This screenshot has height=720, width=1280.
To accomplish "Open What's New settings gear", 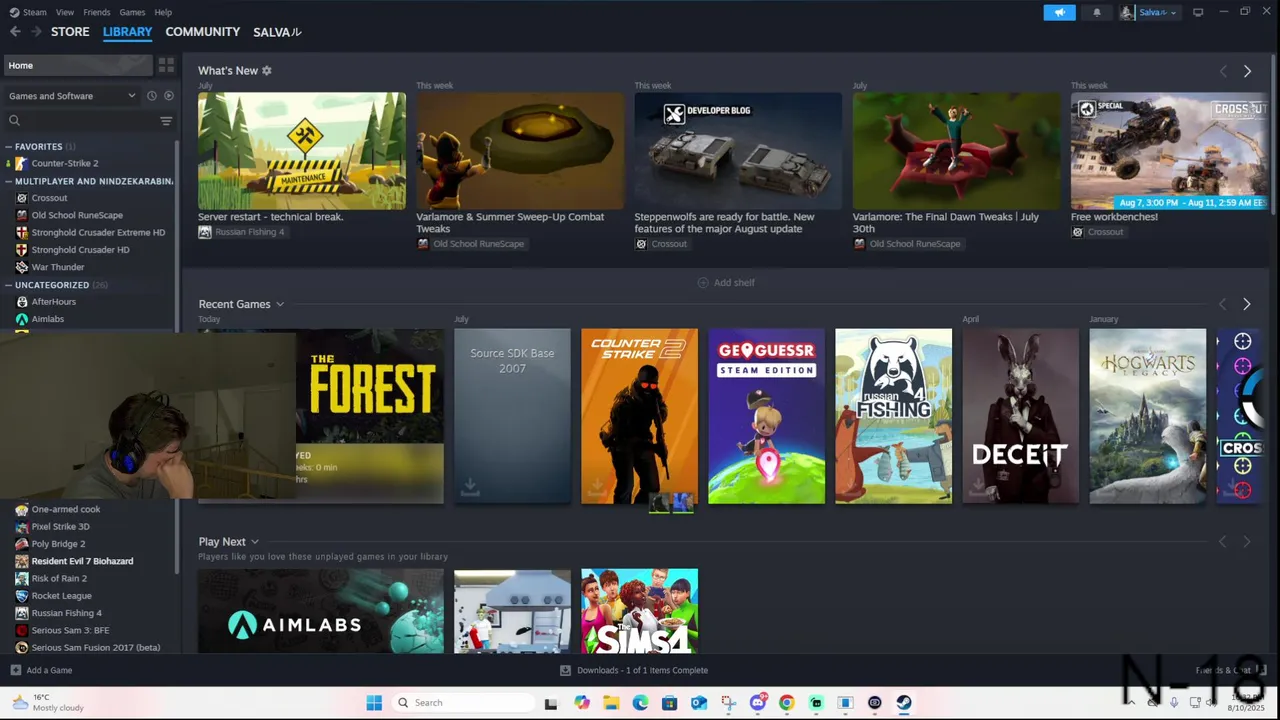I will (x=267, y=71).
